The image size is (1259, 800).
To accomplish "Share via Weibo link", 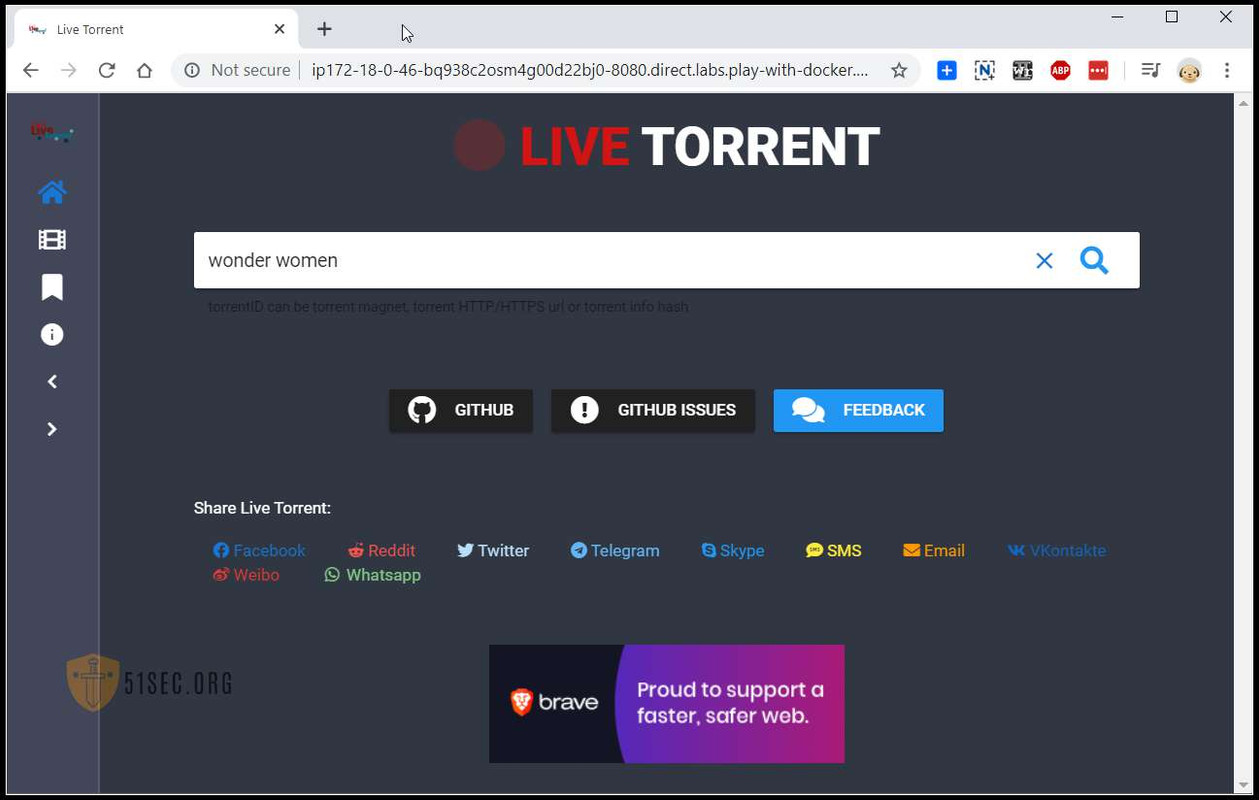I will pos(246,575).
